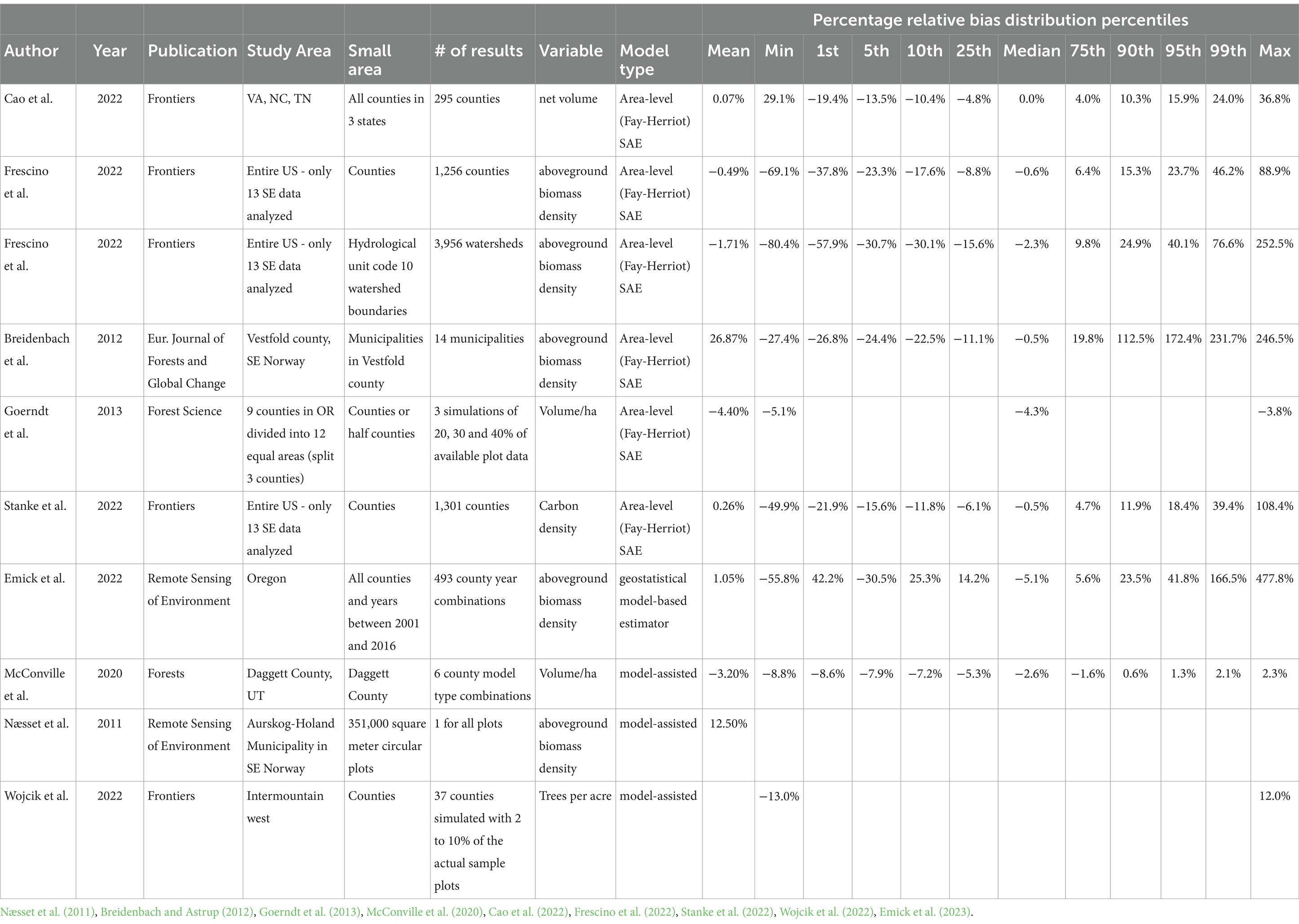Select the 246.5% max value
The width and height of the screenshot is (1299, 924).
[1275, 339]
